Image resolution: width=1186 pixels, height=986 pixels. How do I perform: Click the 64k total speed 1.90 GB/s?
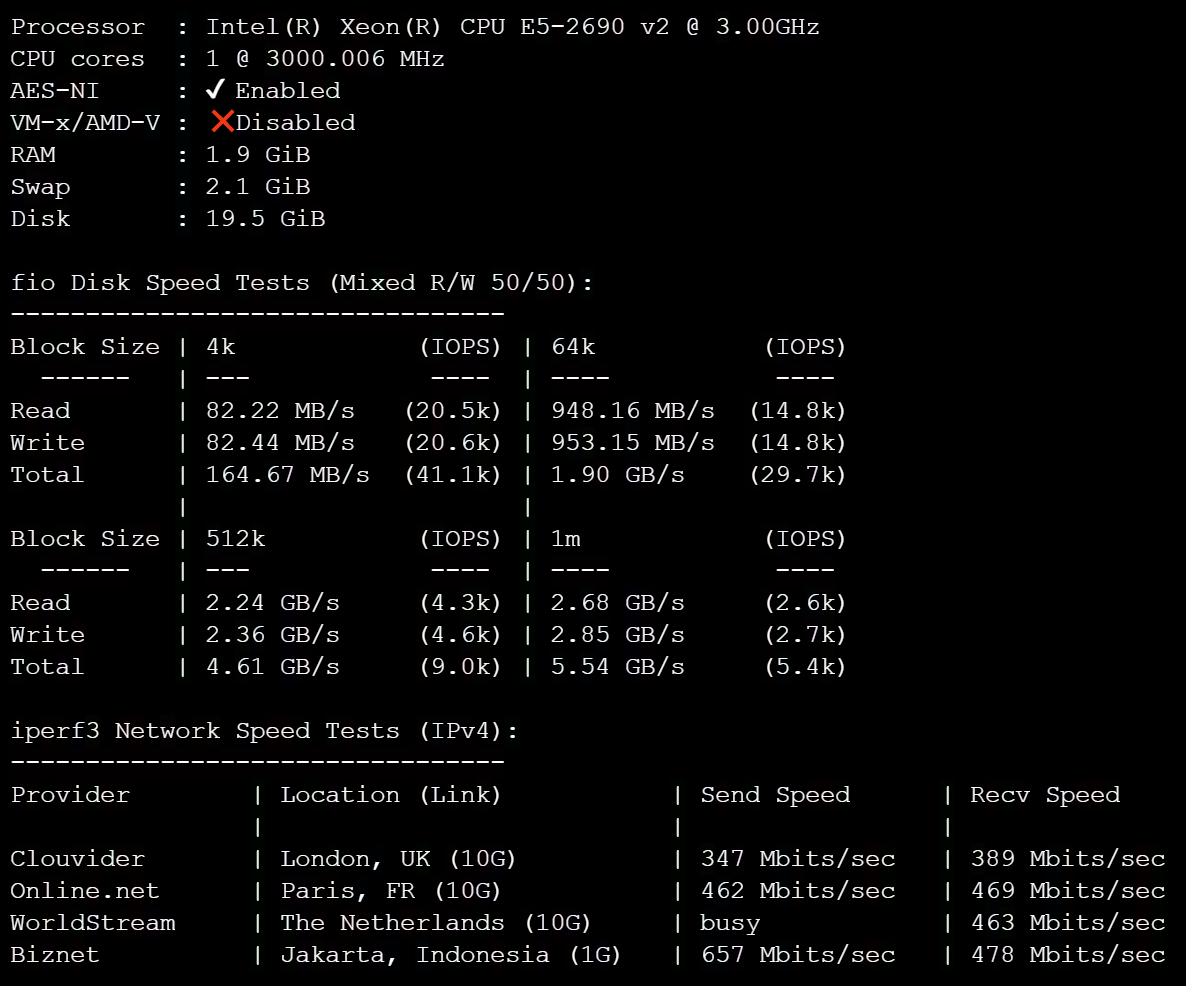[617, 475]
